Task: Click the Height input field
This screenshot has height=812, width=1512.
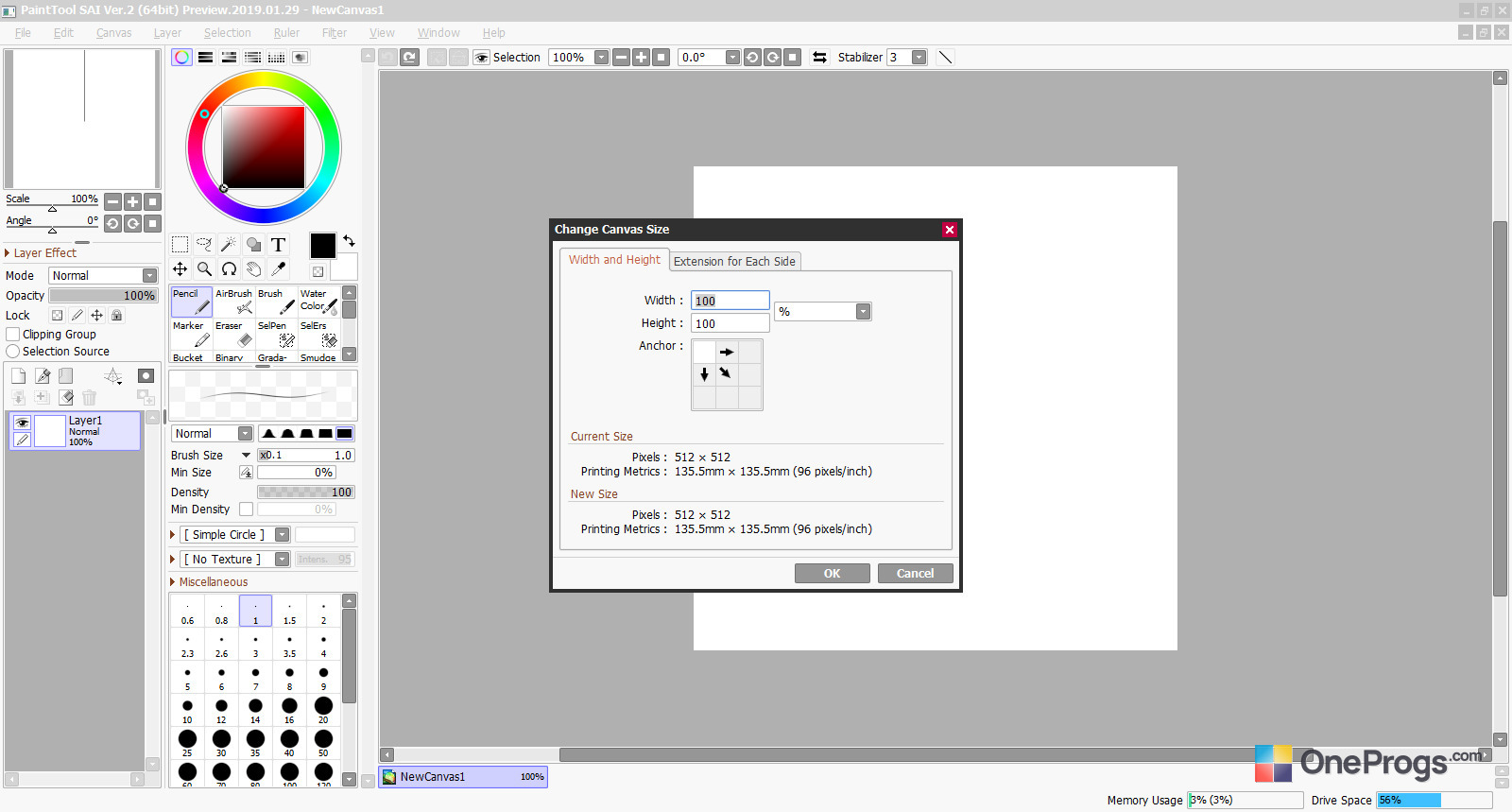Action: (730, 323)
